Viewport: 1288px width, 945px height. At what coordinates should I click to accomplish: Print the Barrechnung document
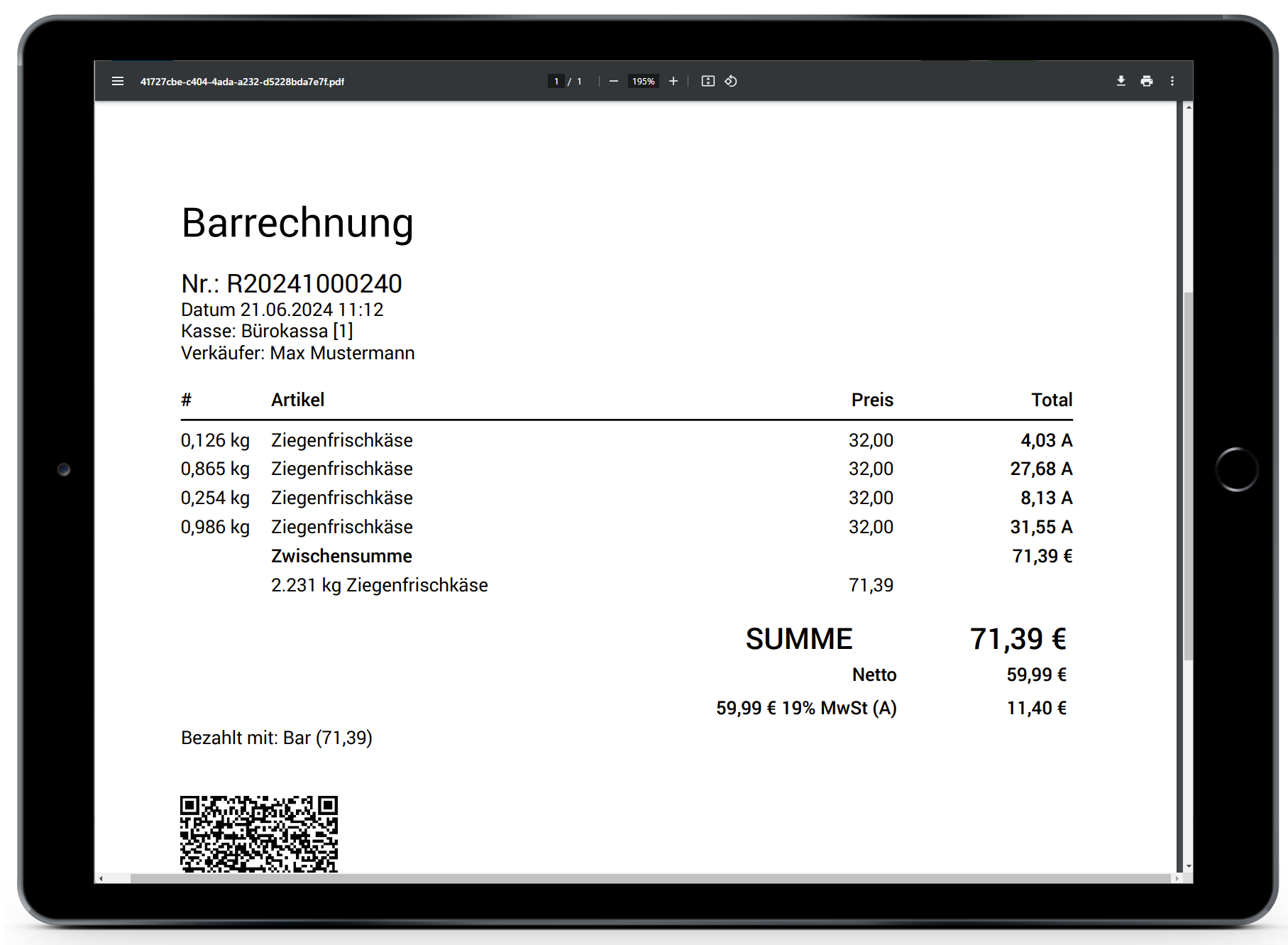[1147, 81]
